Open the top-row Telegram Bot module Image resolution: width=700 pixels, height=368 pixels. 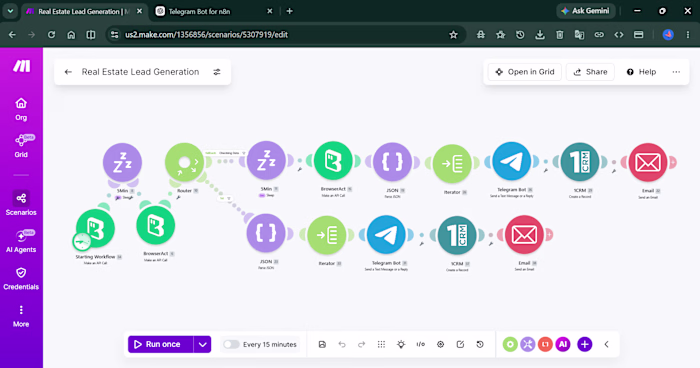pos(512,162)
